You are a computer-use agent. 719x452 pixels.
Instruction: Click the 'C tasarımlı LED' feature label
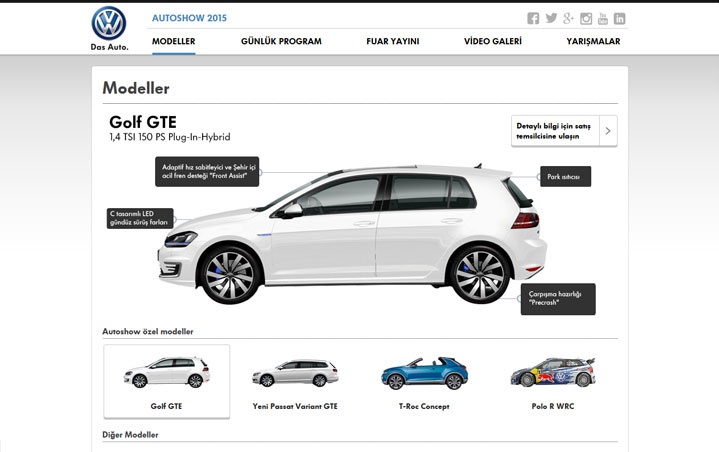[x=140, y=218]
